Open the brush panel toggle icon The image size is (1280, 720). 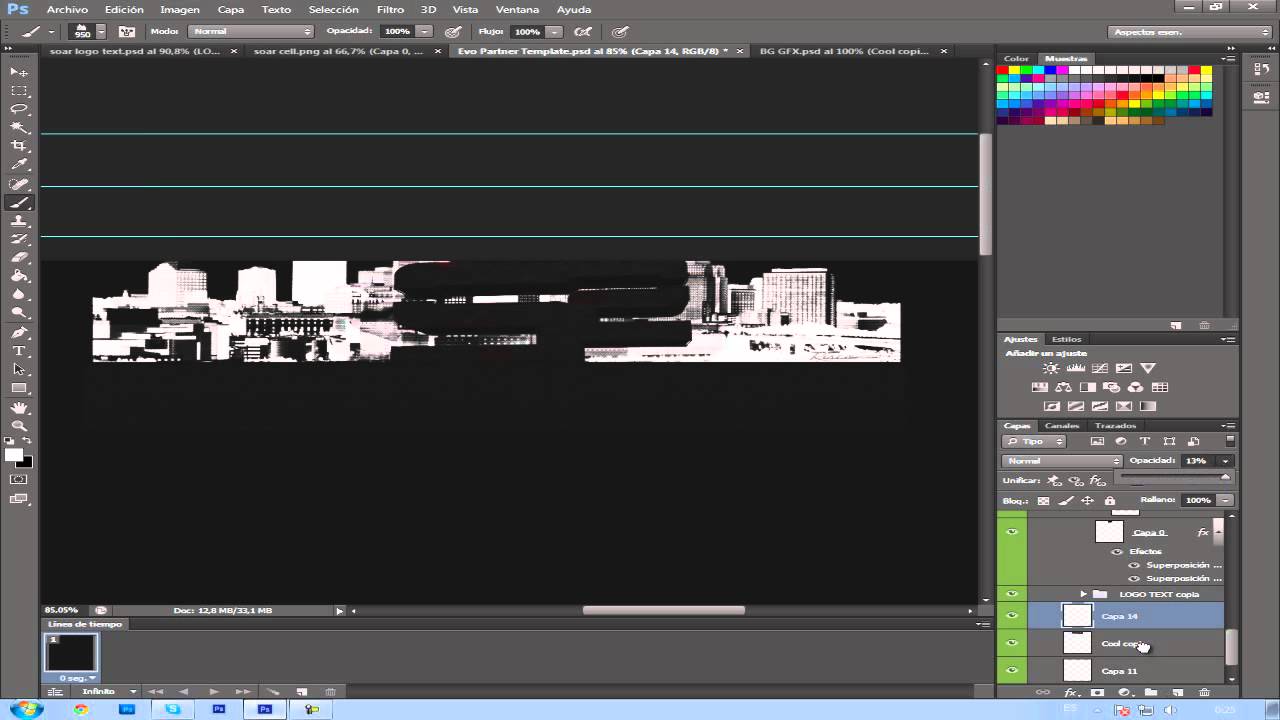coord(127,32)
